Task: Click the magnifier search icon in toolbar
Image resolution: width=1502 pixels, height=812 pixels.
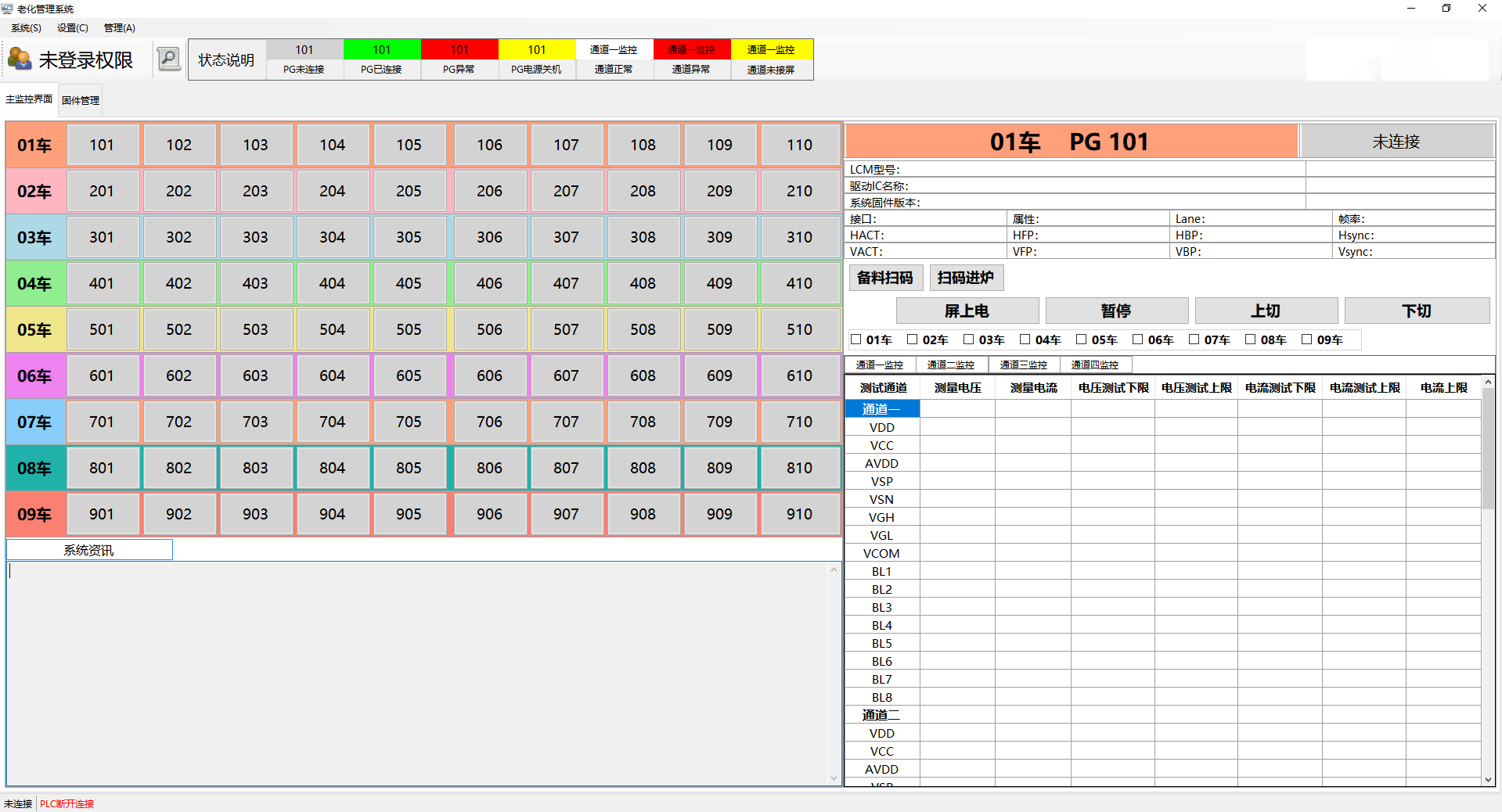Action: coord(168,59)
